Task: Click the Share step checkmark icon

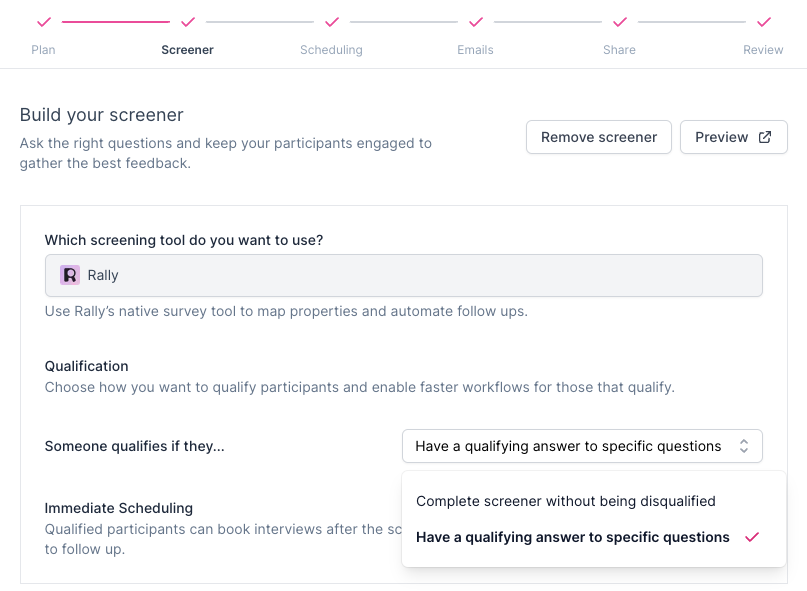Action: pyautogui.click(x=619, y=21)
